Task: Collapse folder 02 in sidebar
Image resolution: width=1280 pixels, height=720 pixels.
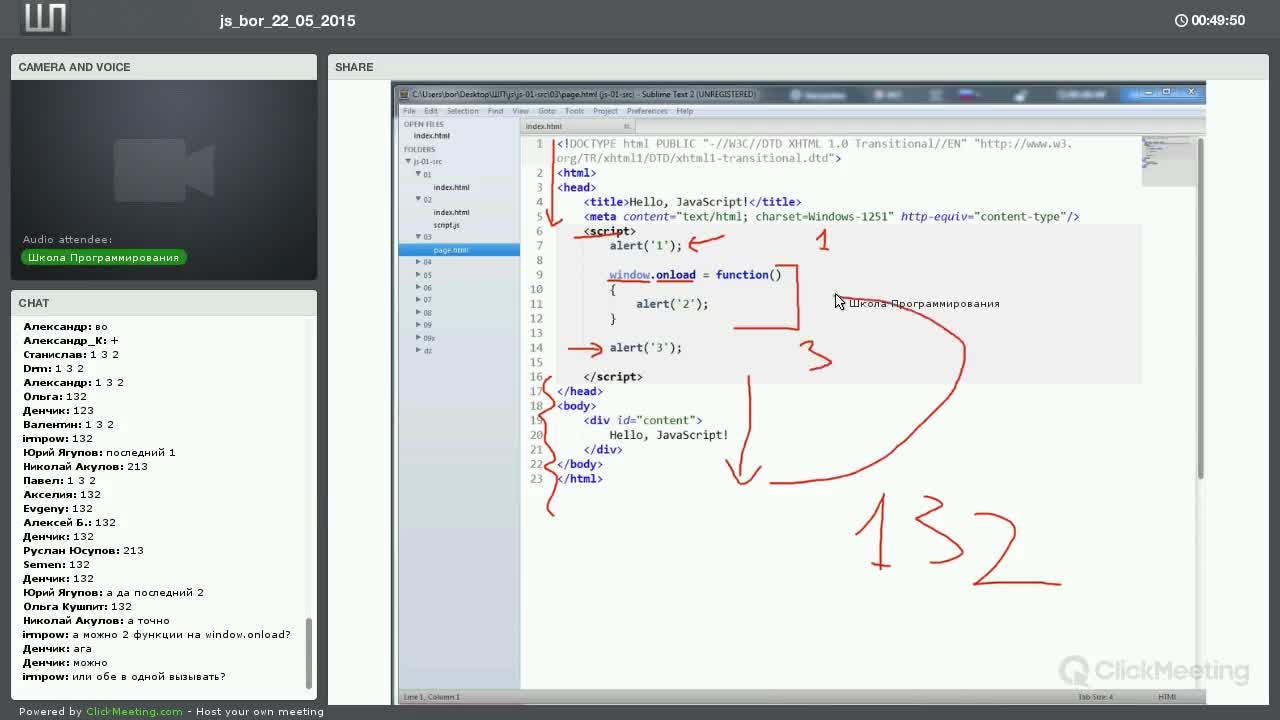Action: tap(418, 199)
